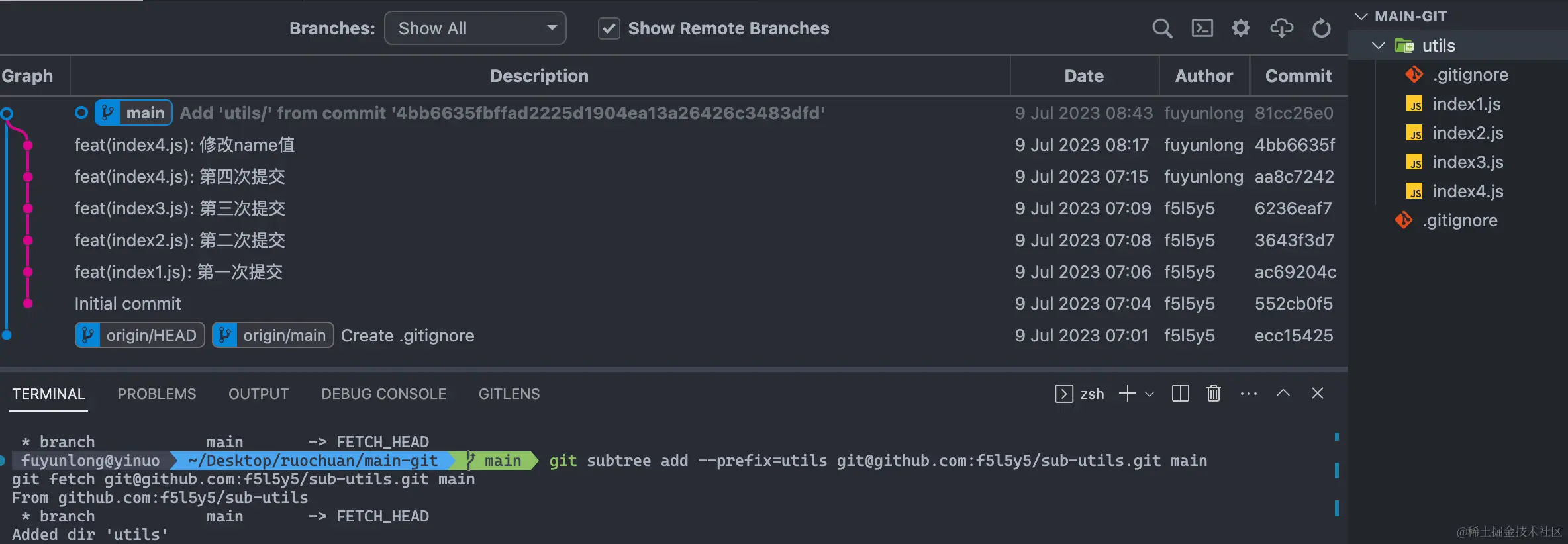Select the origin/HEAD branch label

tap(140, 336)
